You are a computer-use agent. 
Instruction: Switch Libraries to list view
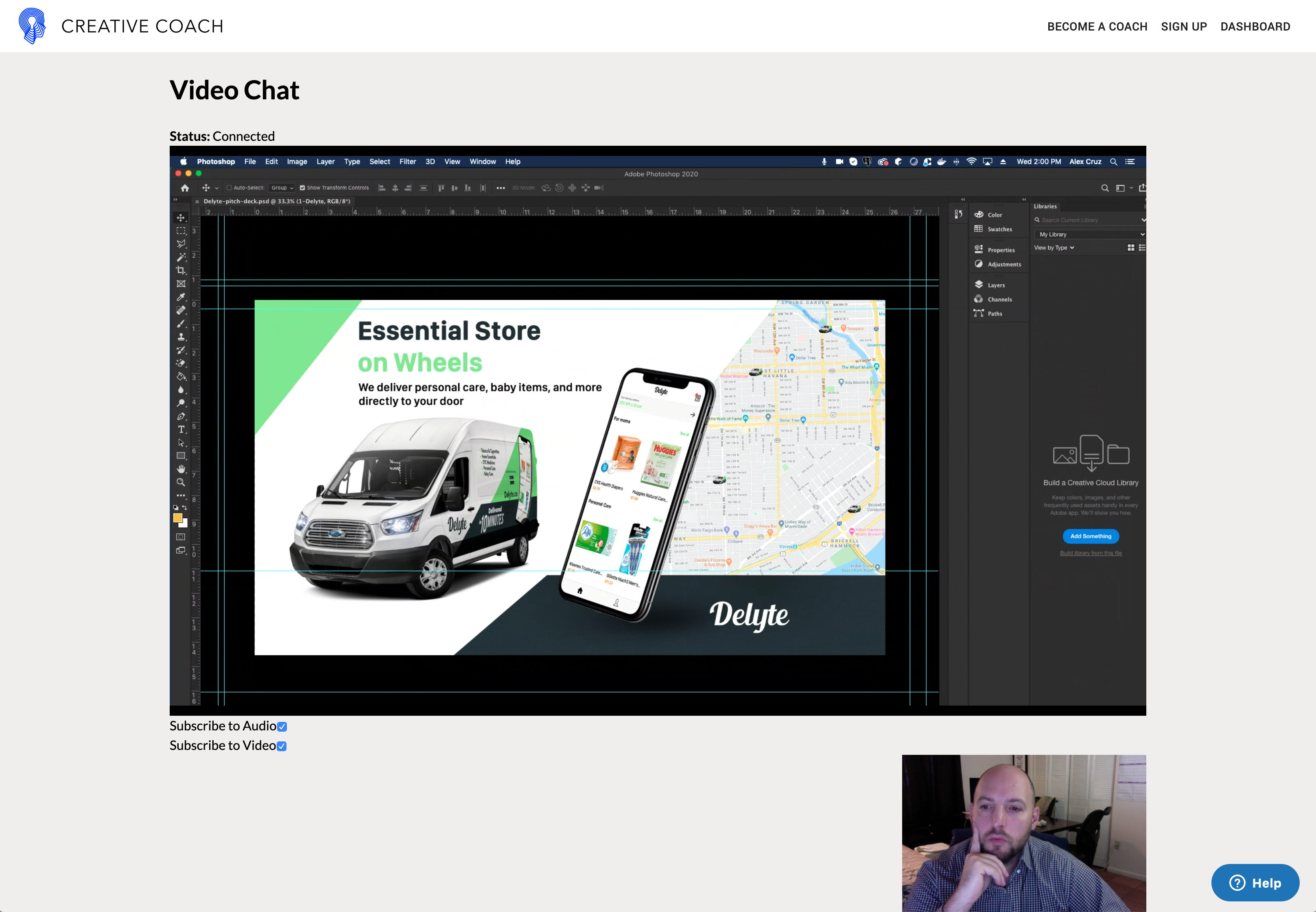(x=1142, y=248)
